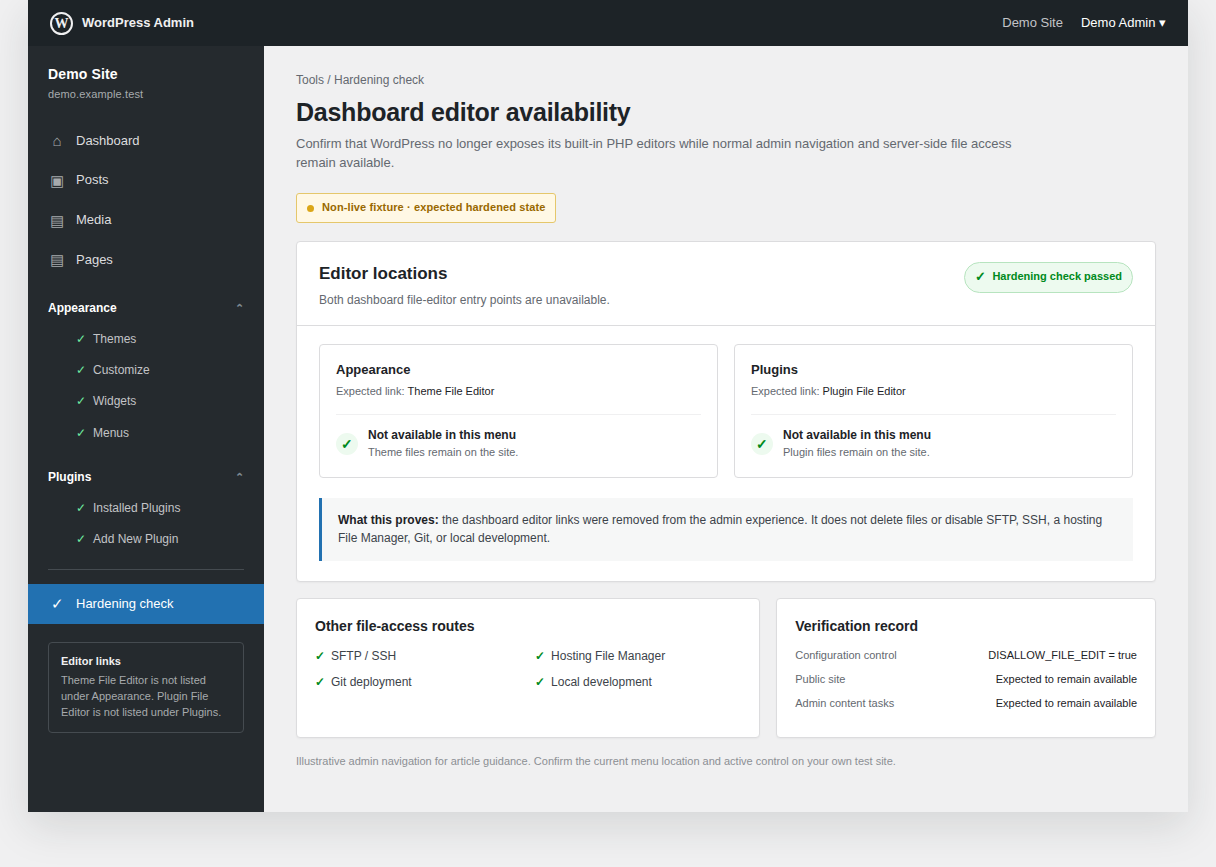Click the Tools breadcrumb link

point(310,80)
